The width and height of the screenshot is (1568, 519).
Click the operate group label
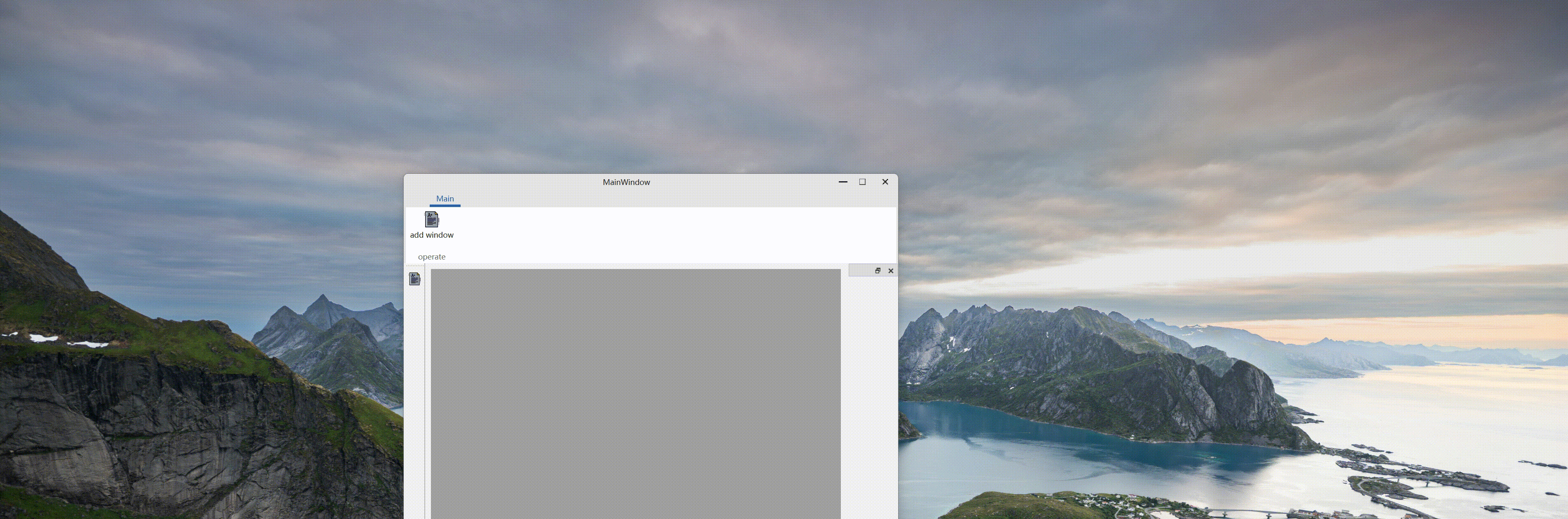[432, 257]
